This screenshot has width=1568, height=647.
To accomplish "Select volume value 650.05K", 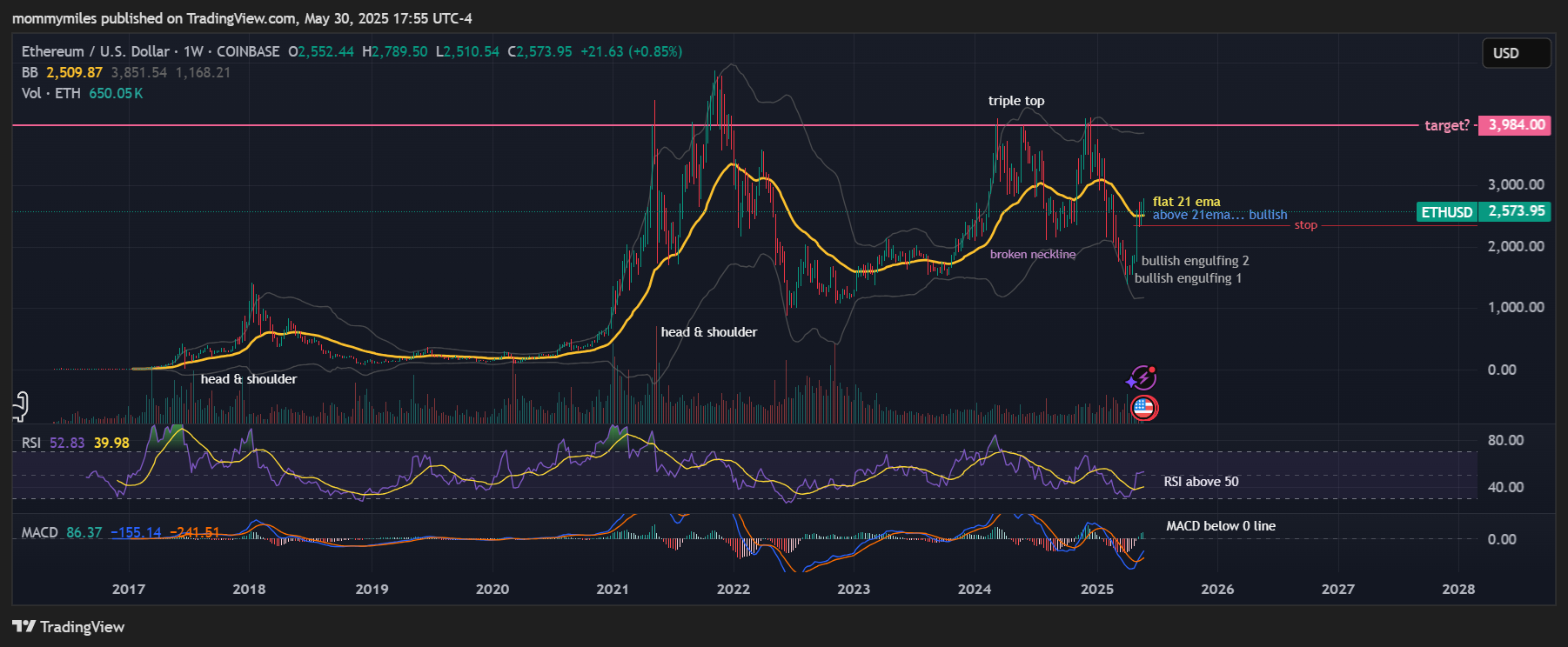I will click(116, 93).
